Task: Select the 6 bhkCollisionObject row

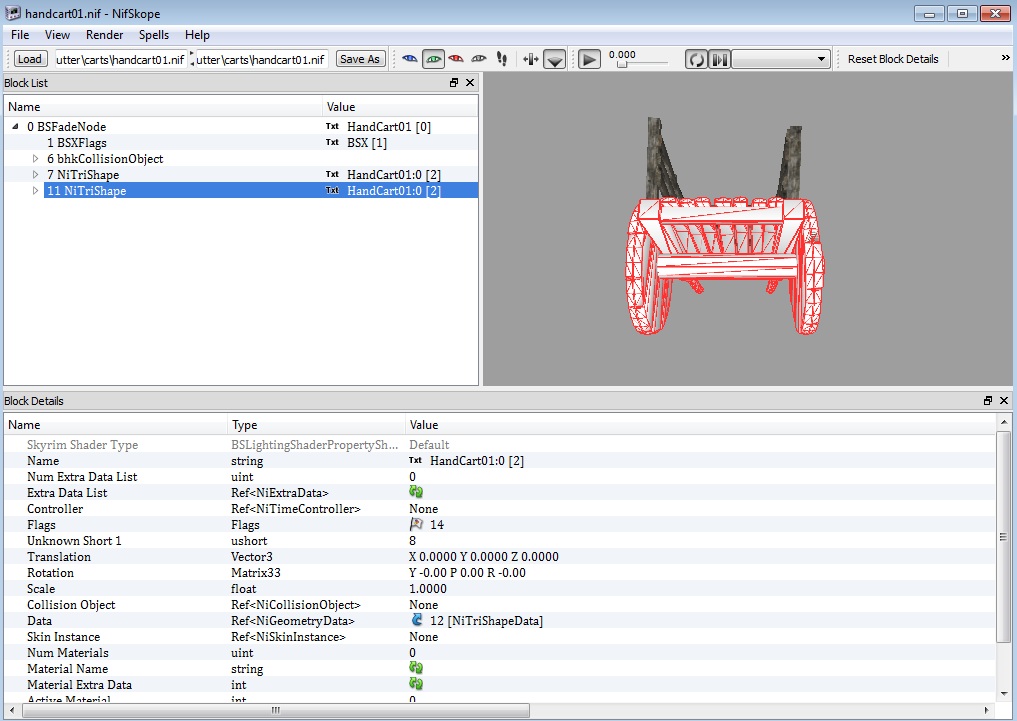Action: click(x=241, y=158)
